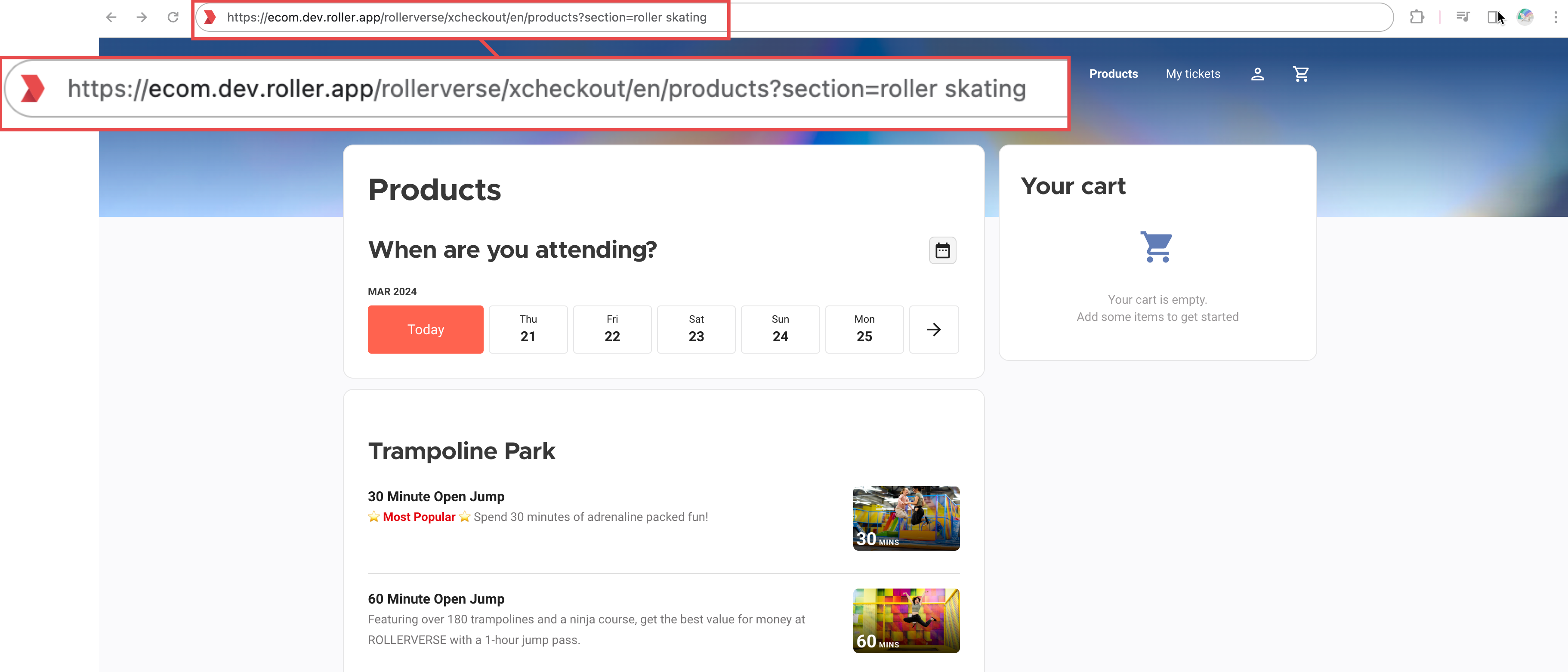The image size is (1568, 672).
Task: Select Mon 25 date tile
Action: [864, 329]
